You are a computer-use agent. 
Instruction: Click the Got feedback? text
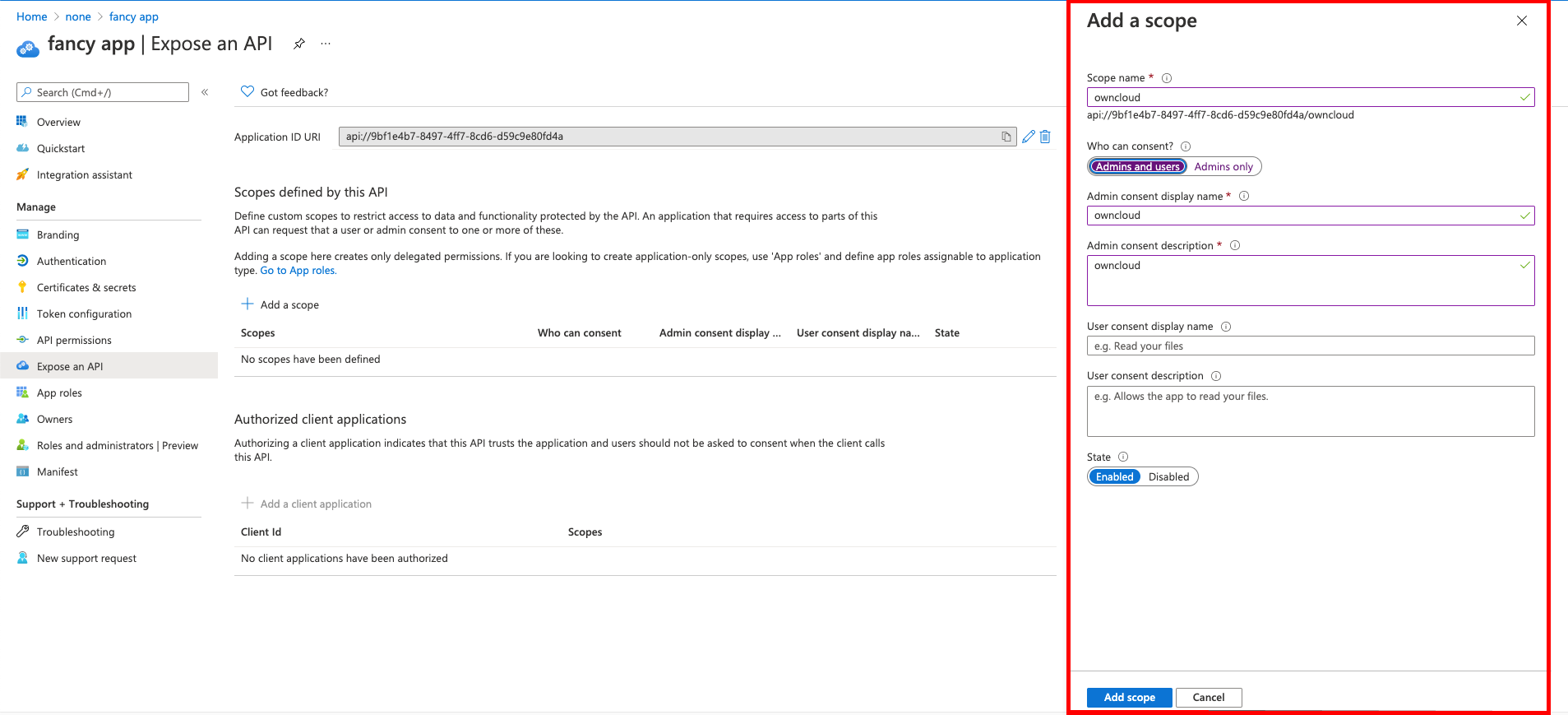294,92
